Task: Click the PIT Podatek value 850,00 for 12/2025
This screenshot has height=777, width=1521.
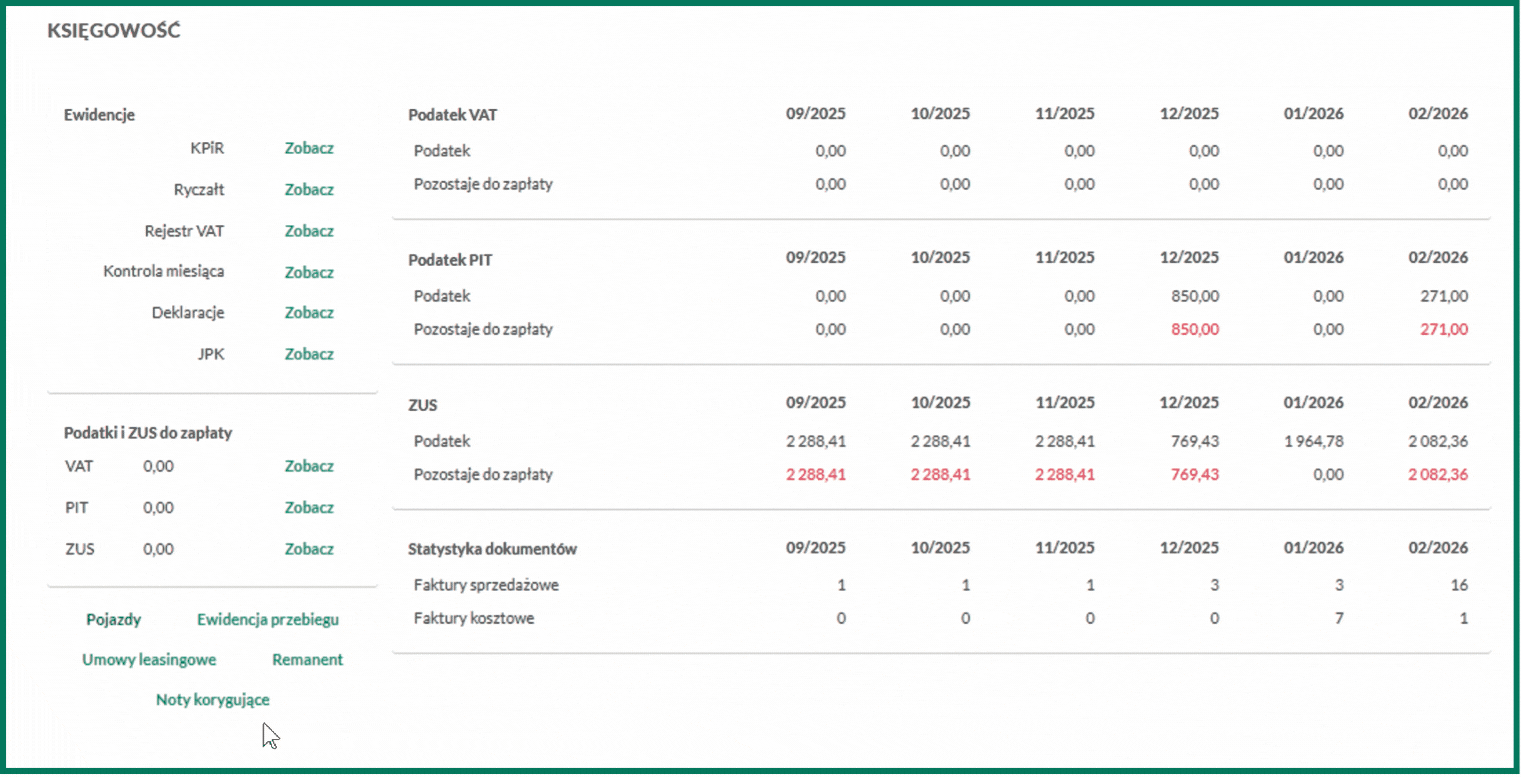Action: [1195, 297]
